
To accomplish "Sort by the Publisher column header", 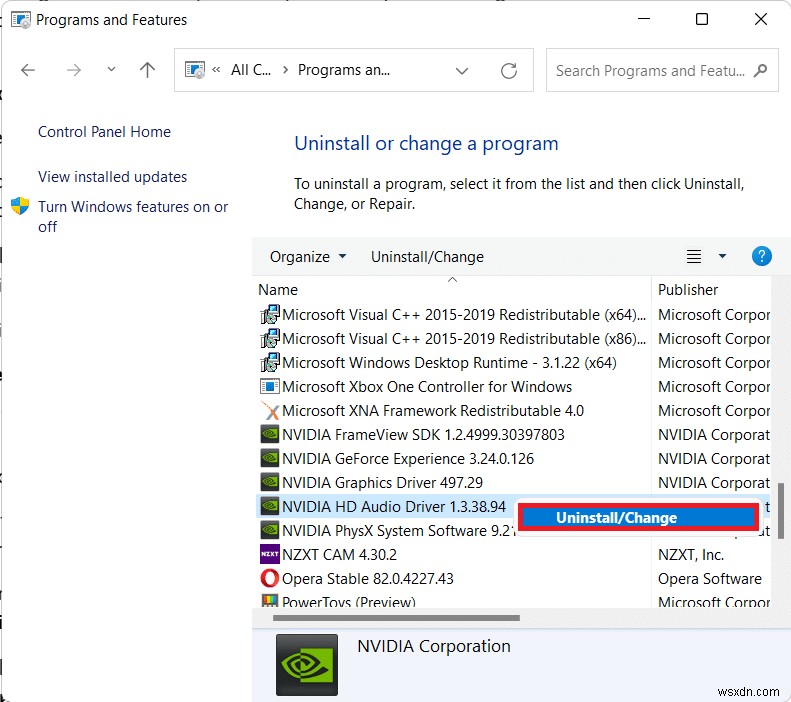I will point(688,290).
